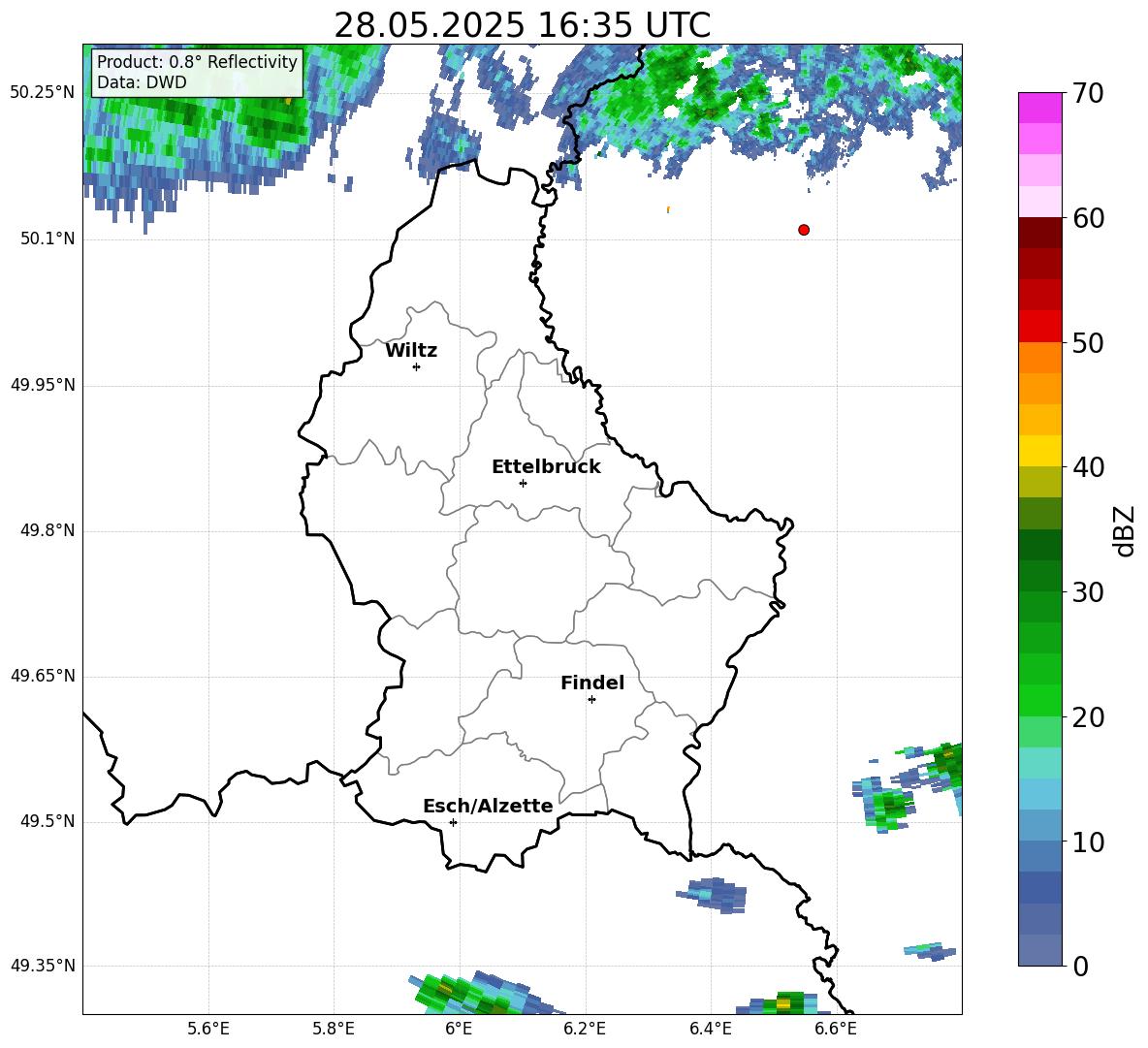Screen dimensions: 1148x1048
Task: Click the 50.25°N latitude label
Action: pyautogui.click(x=43, y=93)
